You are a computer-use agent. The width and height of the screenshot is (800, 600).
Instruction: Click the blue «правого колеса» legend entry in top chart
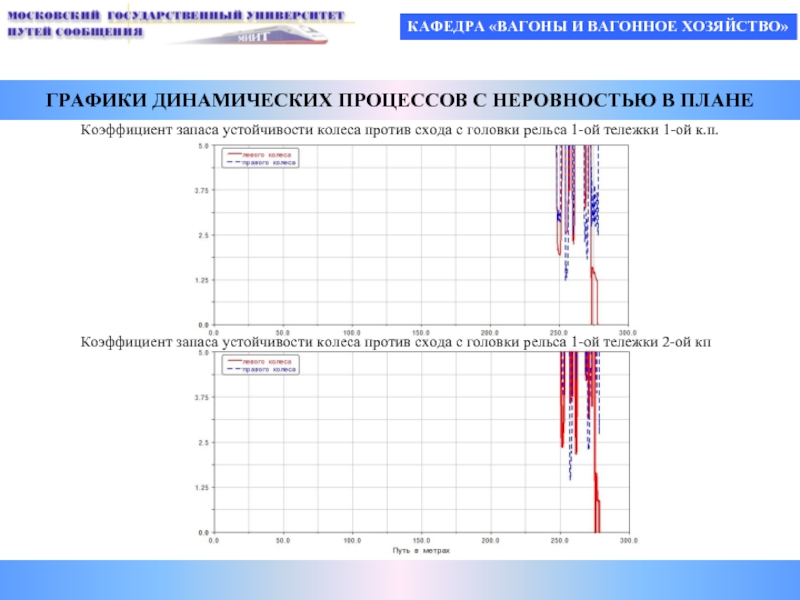click(x=261, y=162)
